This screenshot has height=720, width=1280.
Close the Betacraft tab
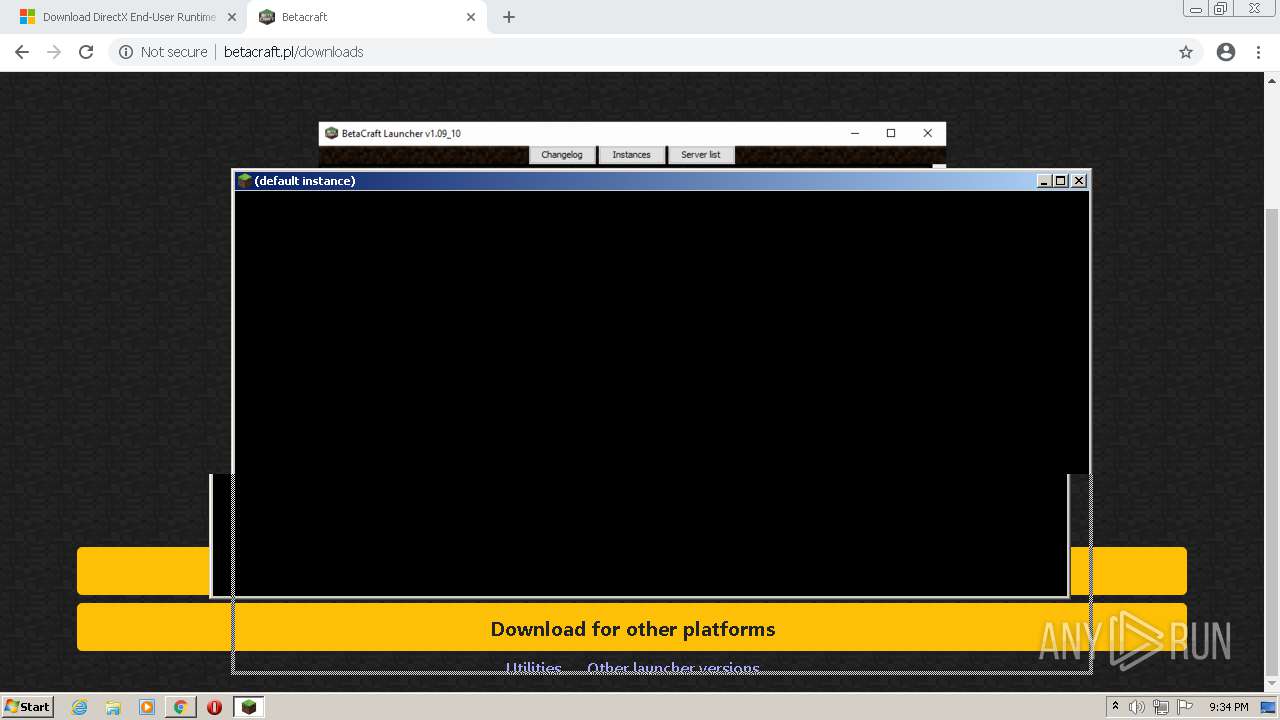pyautogui.click(x=471, y=17)
